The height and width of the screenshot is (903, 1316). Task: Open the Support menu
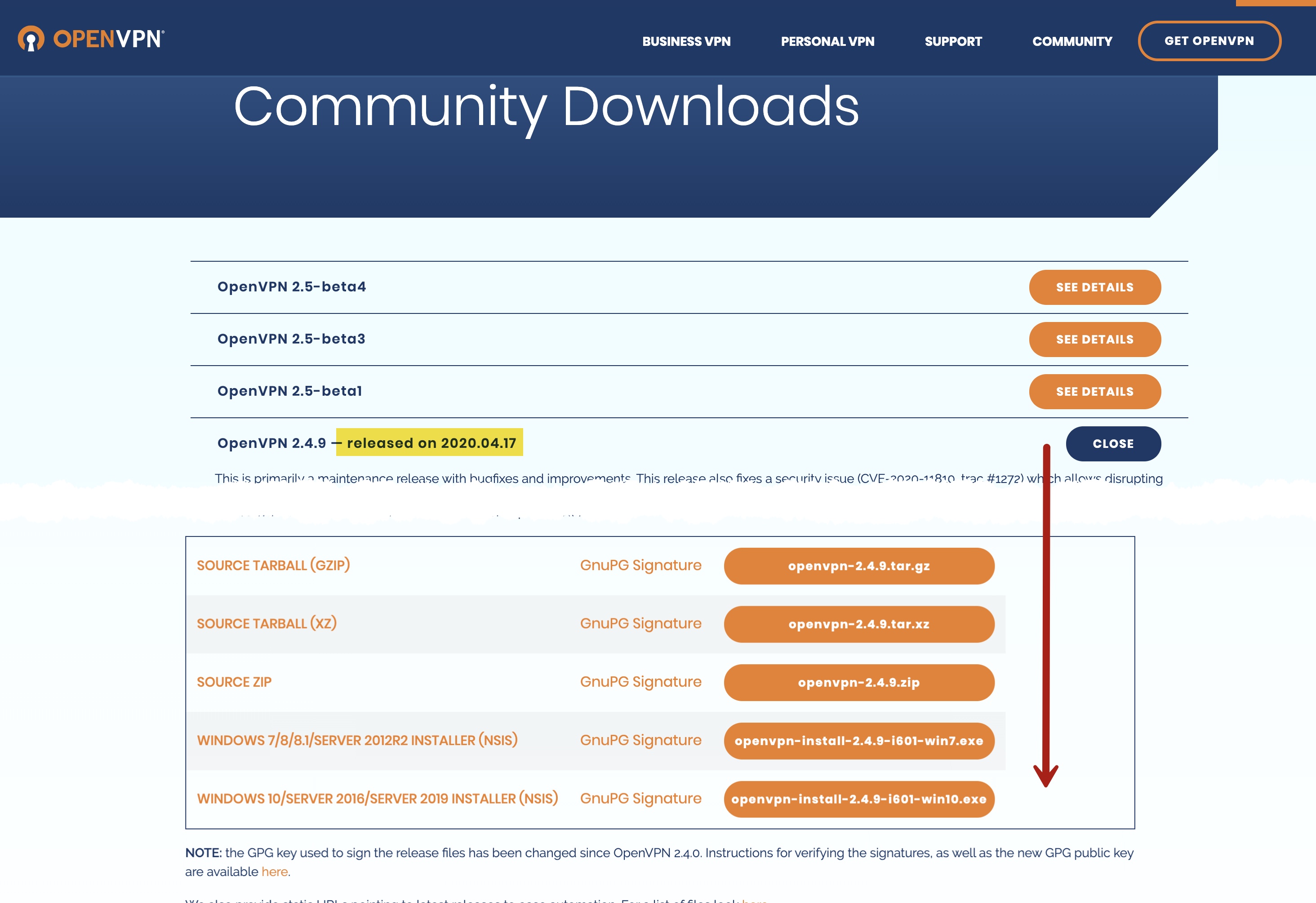(953, 41)
